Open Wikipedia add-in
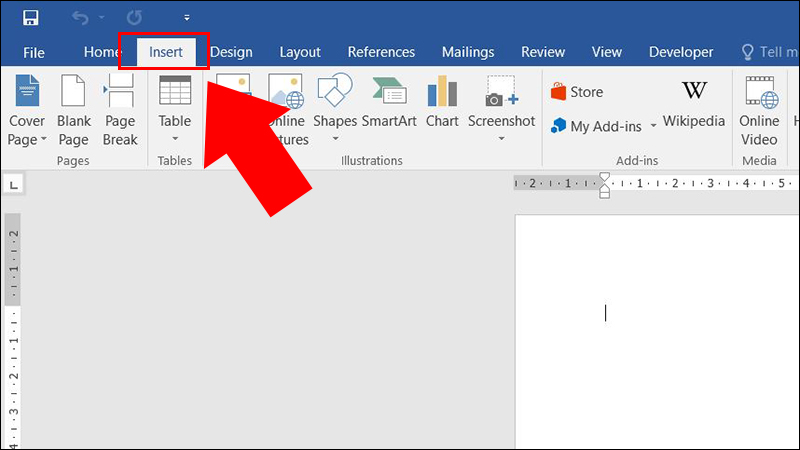The height and width of the screenshot is (450, 800). click(x=693, y=105)
